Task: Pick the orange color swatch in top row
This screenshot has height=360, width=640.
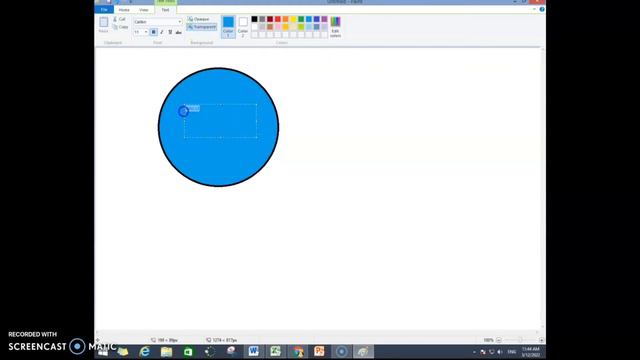Action: [285, 19]
